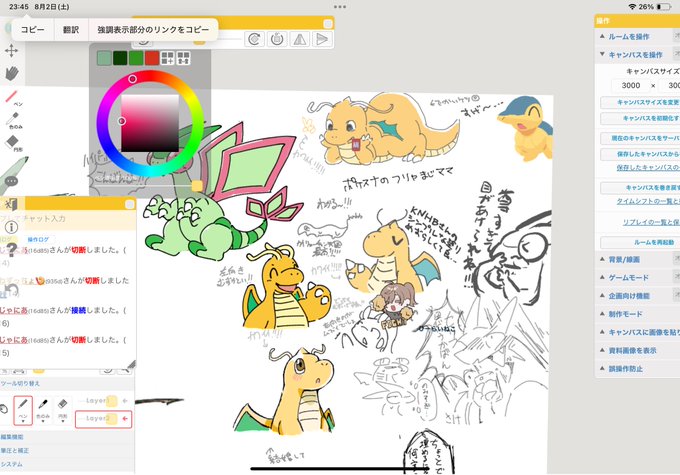Image resolution: width=680 pixels, height=475 pixels.
Task: Select the eyedropper tool in left sidebar
Action: pyautogui.click(x=13, y=119)
